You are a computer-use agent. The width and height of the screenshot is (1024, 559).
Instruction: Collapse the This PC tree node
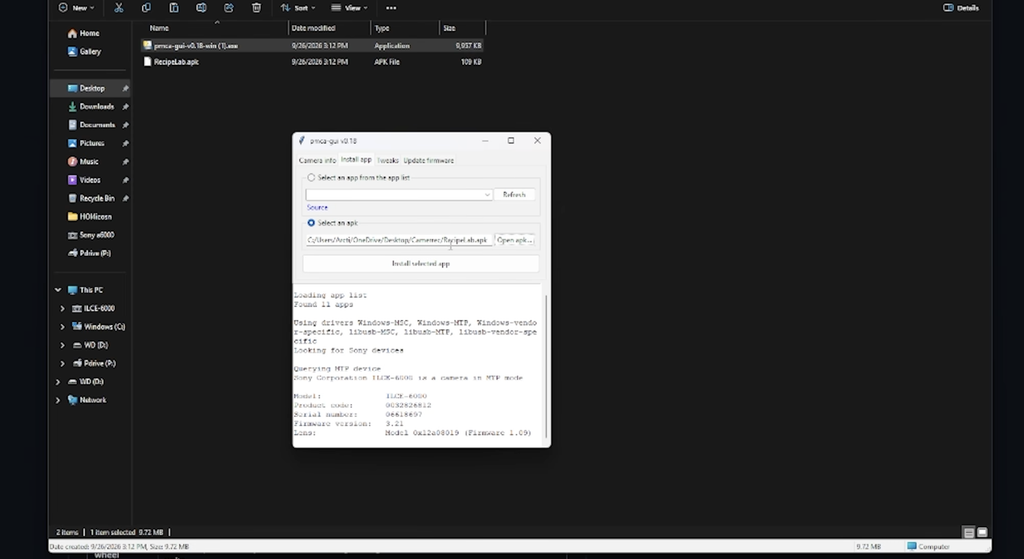(x=58, y=290)
